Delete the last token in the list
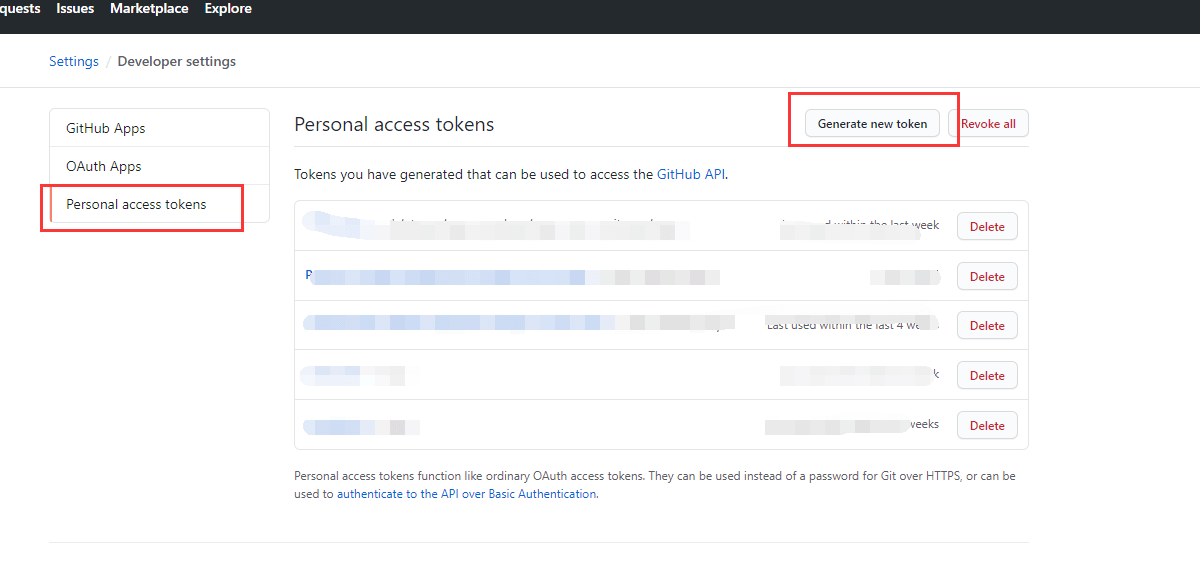The image size is (1200, 567). pos(987,426)
